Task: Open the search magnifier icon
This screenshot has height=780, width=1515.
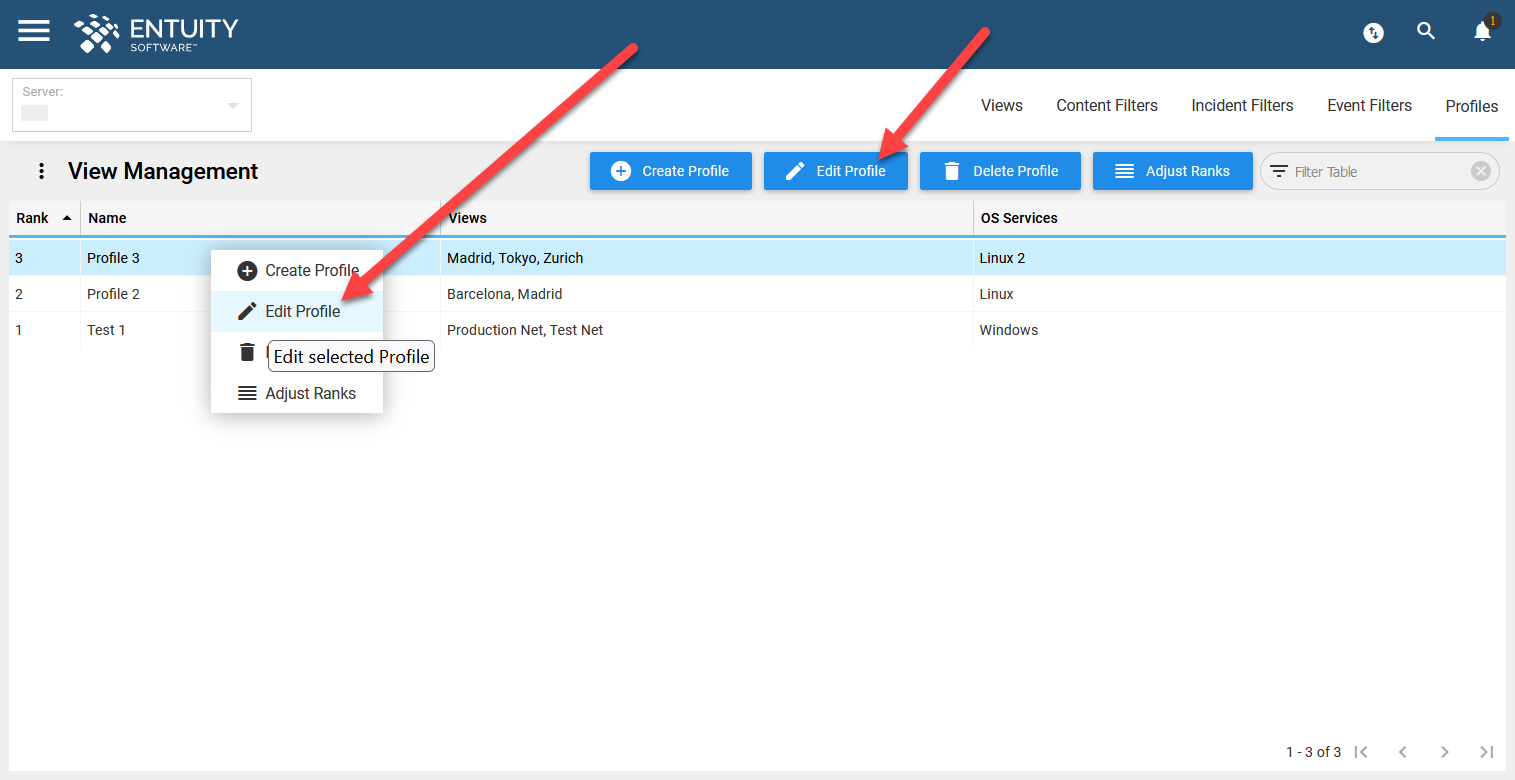Action: 1426,31
